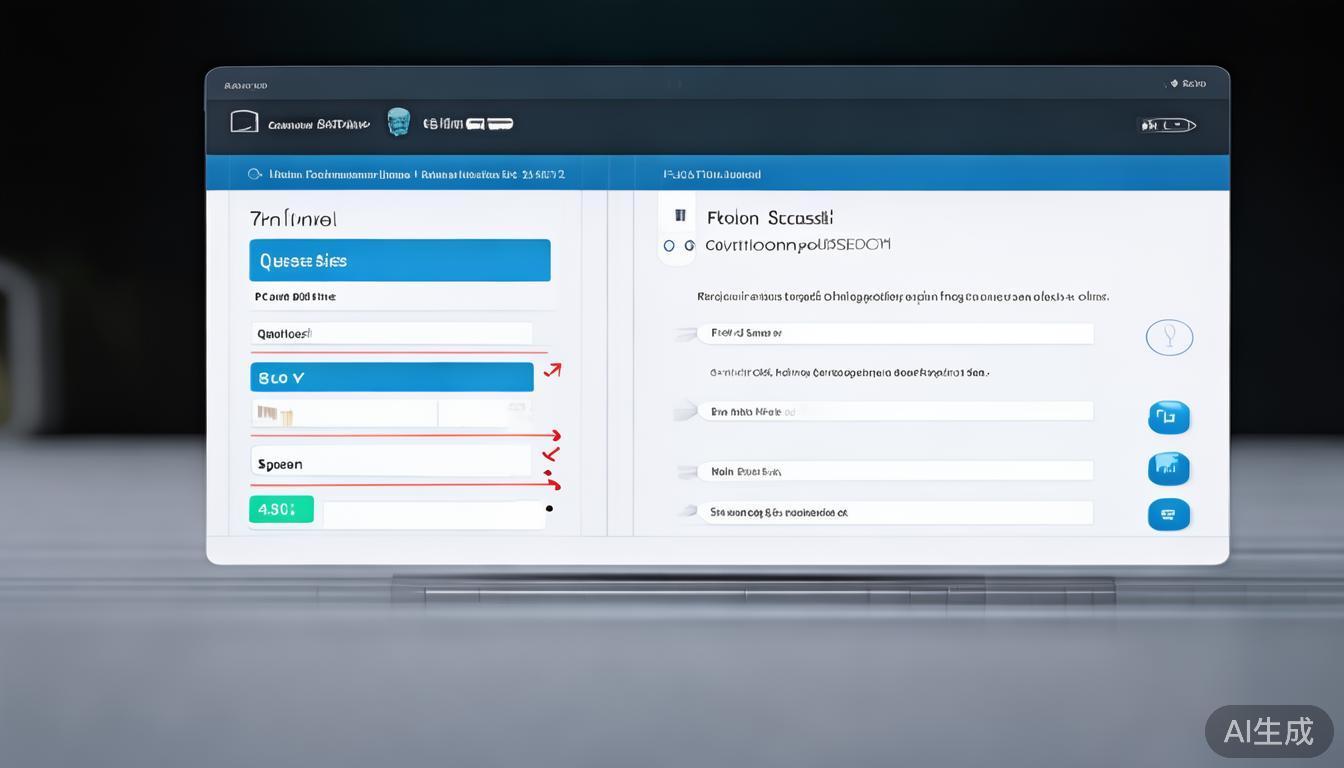Select the shield icon in the title bar
Image resolution: width=1344 pixels, height=768 pixels.
pos(1175,84)
